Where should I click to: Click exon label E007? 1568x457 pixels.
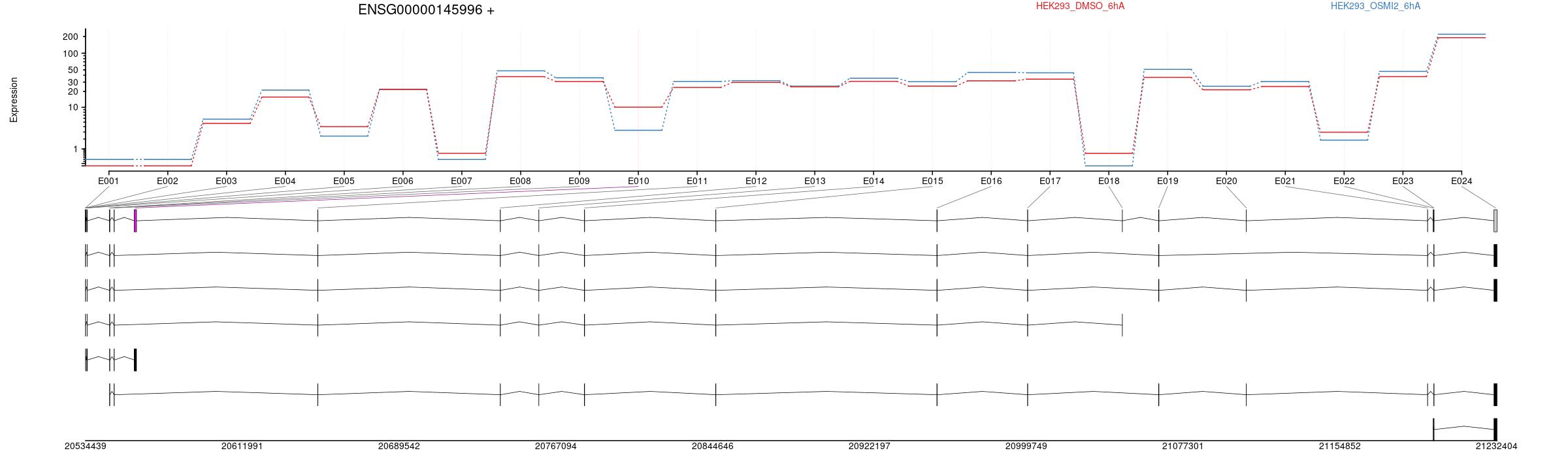pyautogui.click(x=461, y=181)
